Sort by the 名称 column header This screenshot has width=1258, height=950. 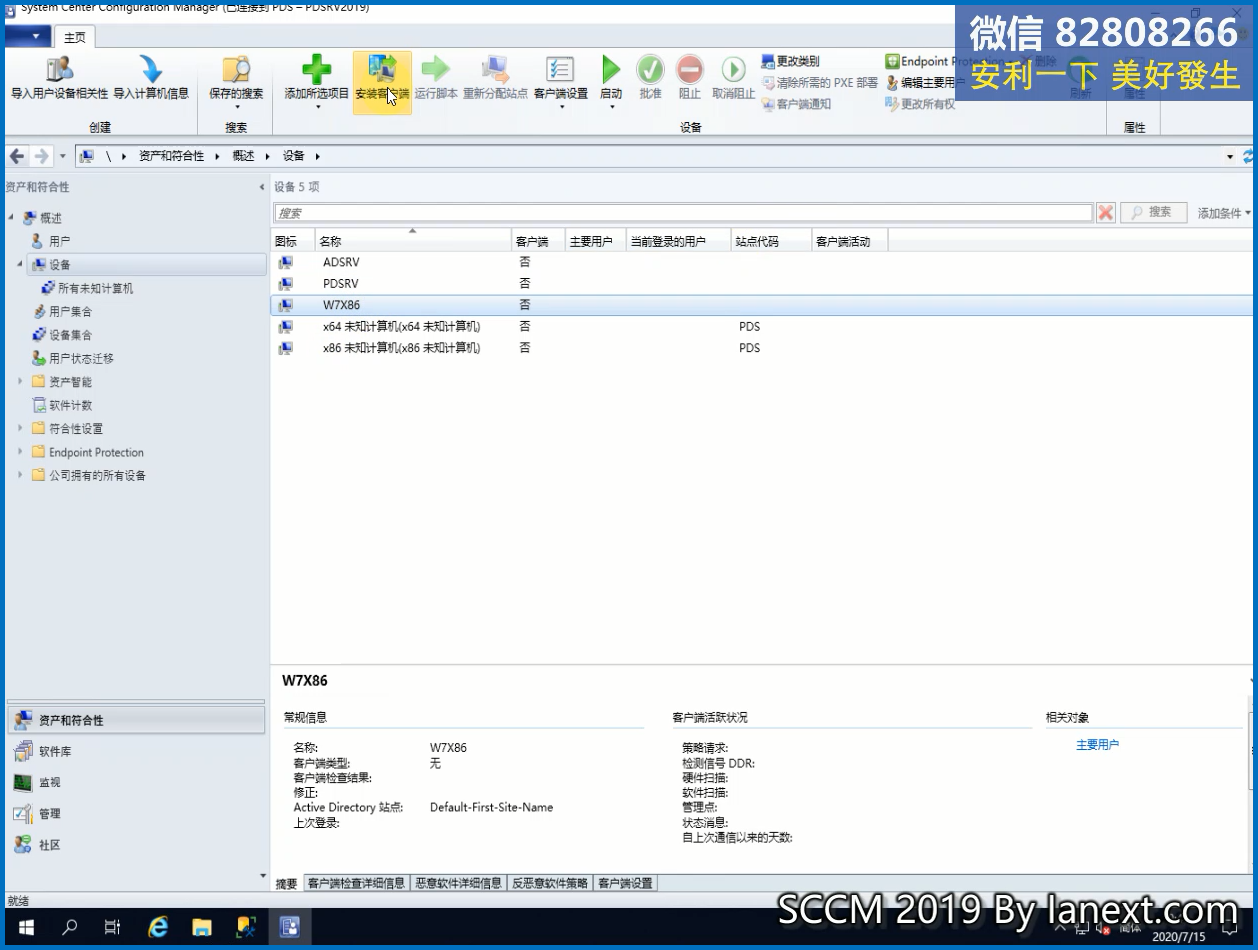pyautogui.click(x=413, y=241)
